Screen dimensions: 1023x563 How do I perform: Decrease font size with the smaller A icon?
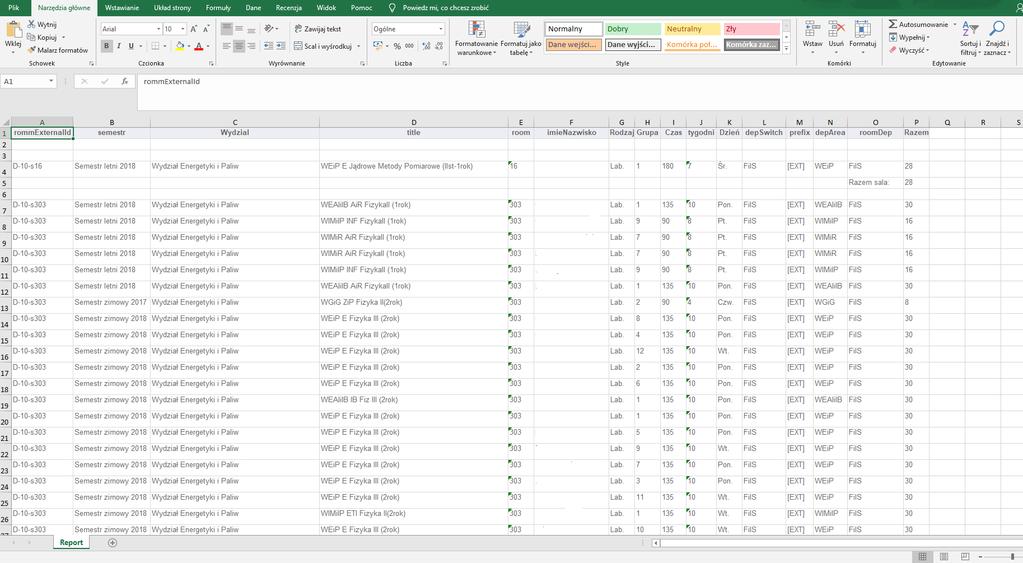point(206,29)
